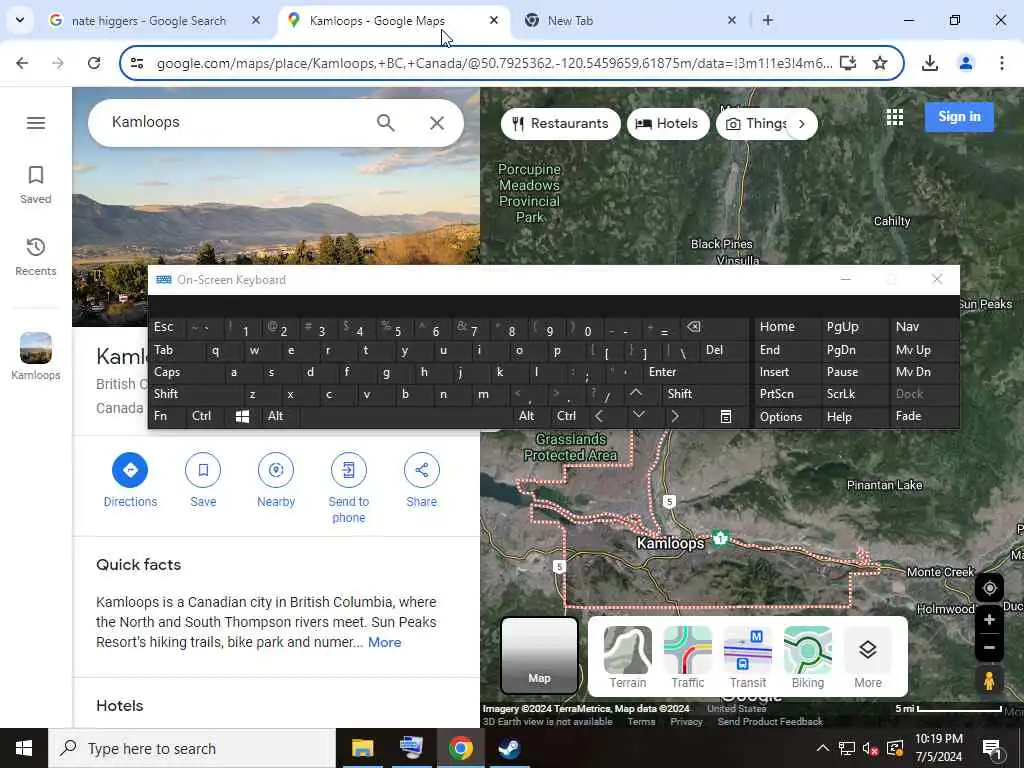Send Kamloops to phone
The width and height of the screenshot is (1024, 768).
349,488
